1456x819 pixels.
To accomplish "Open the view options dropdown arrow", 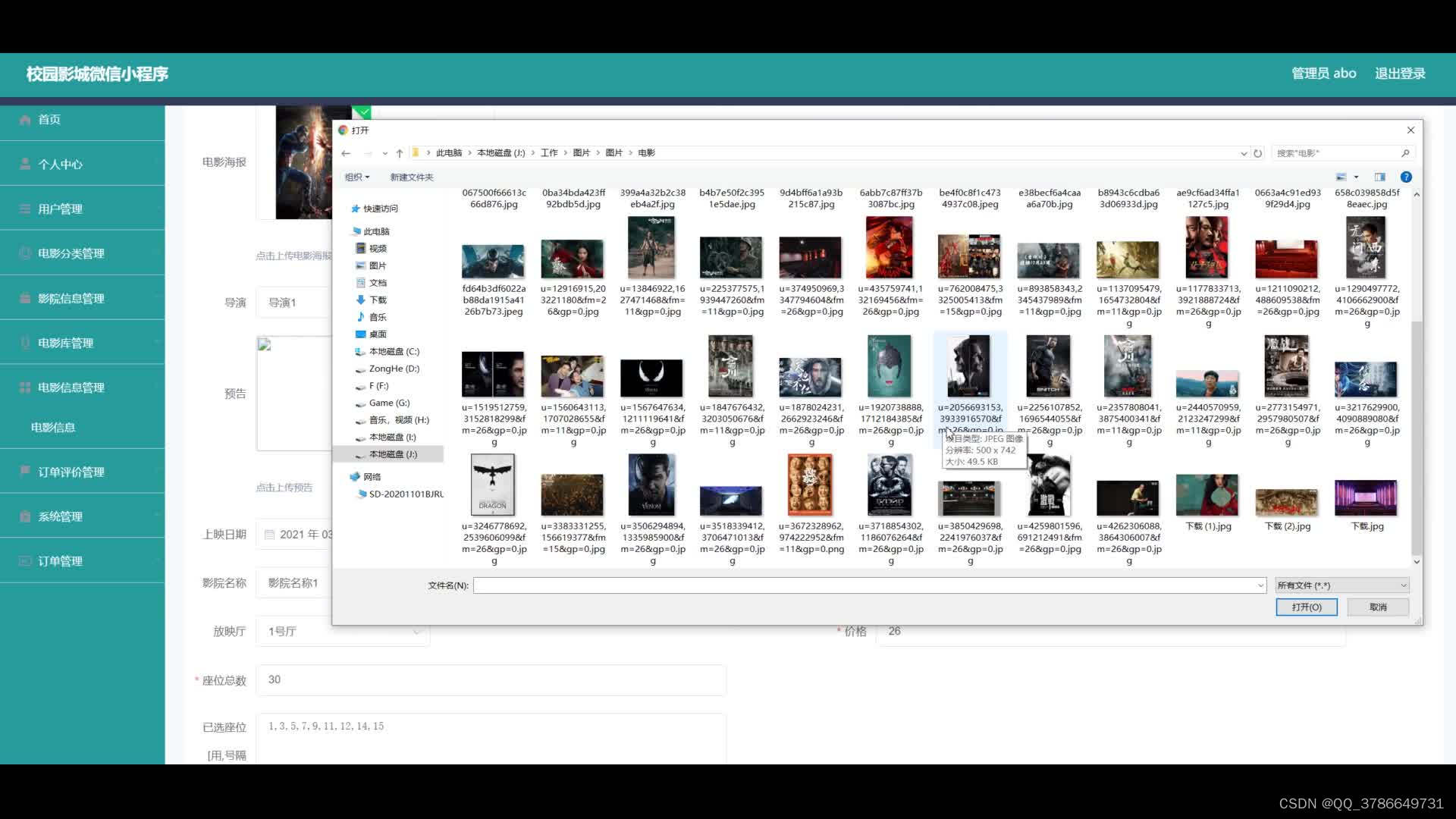I will point(1357,177).
